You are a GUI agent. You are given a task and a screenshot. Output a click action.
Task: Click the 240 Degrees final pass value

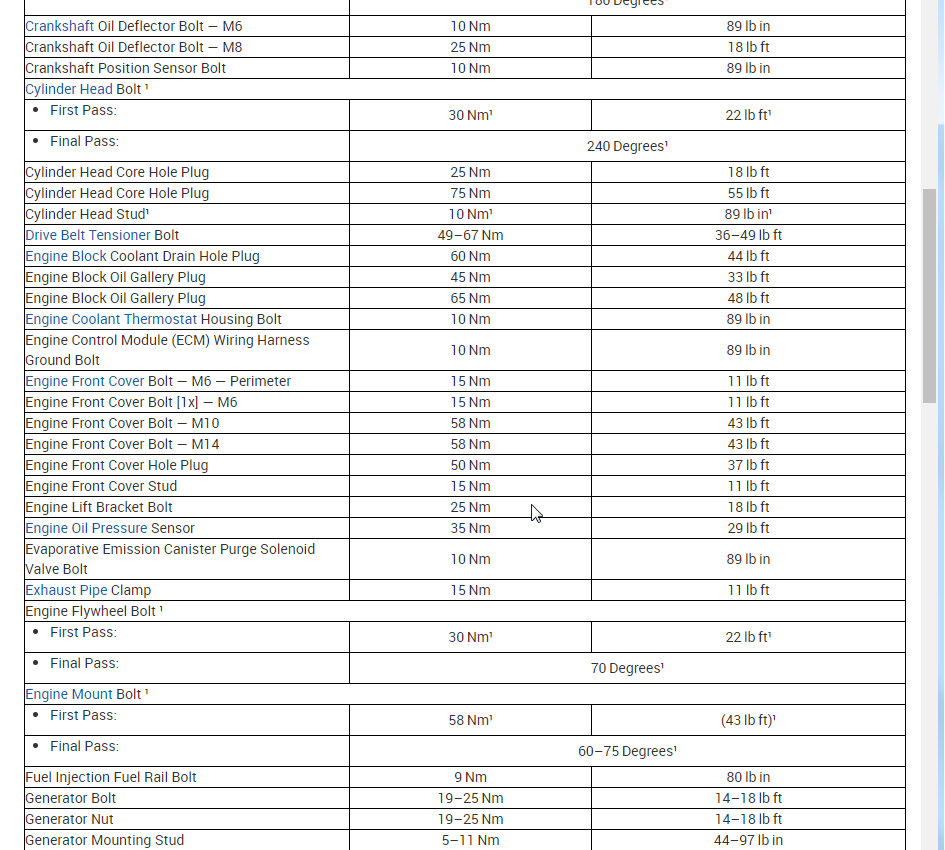[x=627, y=146]
